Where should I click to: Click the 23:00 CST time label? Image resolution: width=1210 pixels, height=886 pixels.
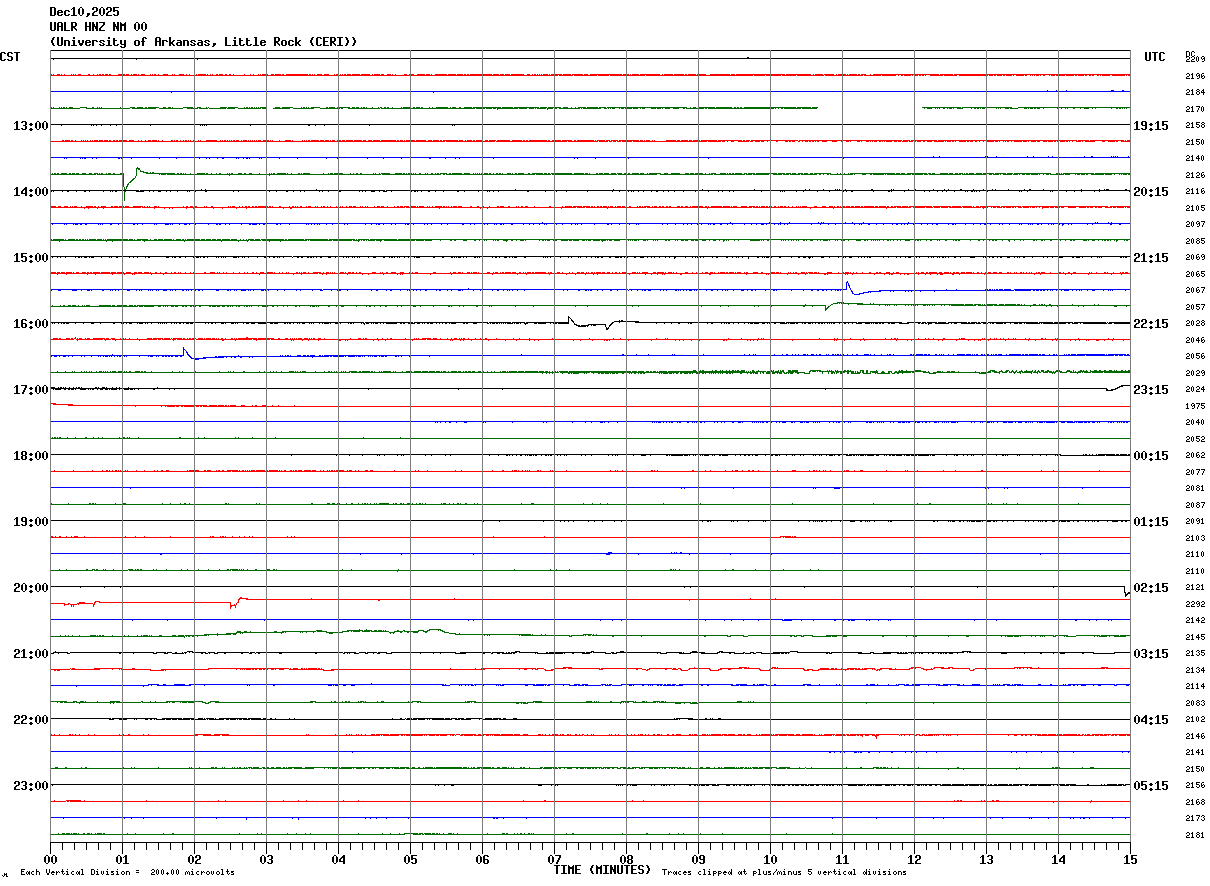30,785
